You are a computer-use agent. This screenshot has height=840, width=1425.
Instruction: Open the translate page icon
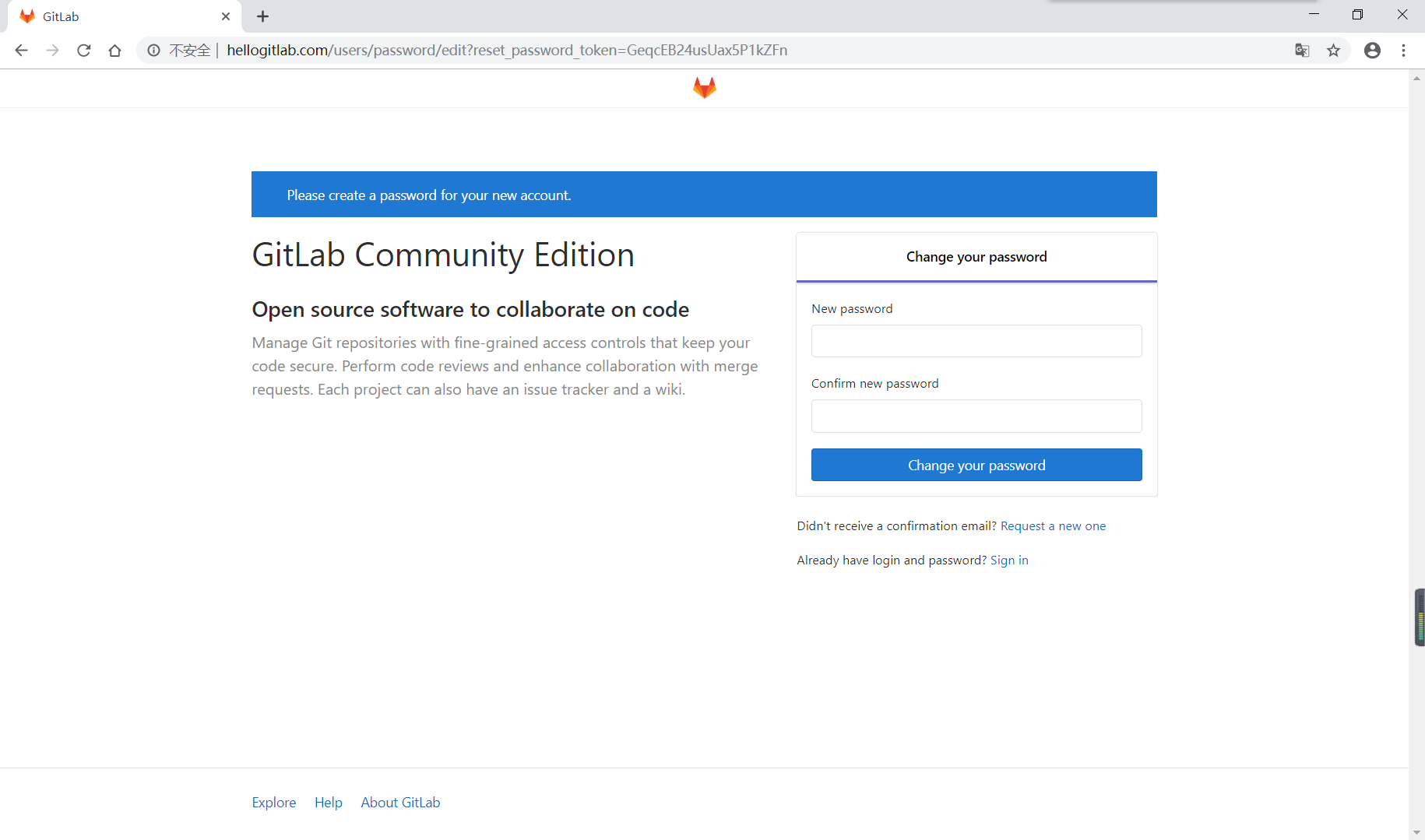(1302, 51)
